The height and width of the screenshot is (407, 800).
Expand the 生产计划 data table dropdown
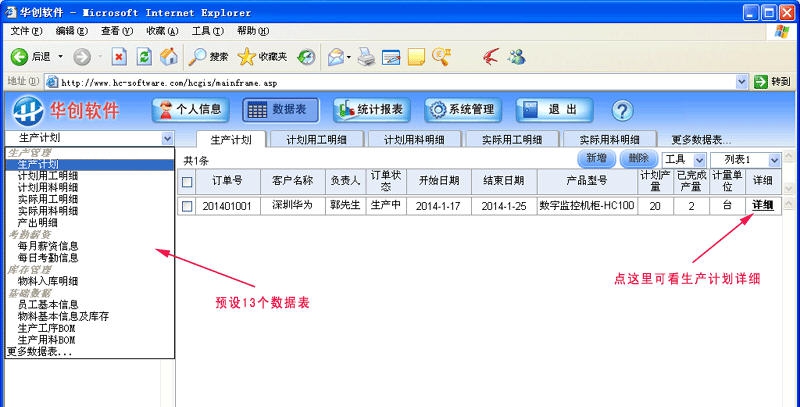(167, 138)
